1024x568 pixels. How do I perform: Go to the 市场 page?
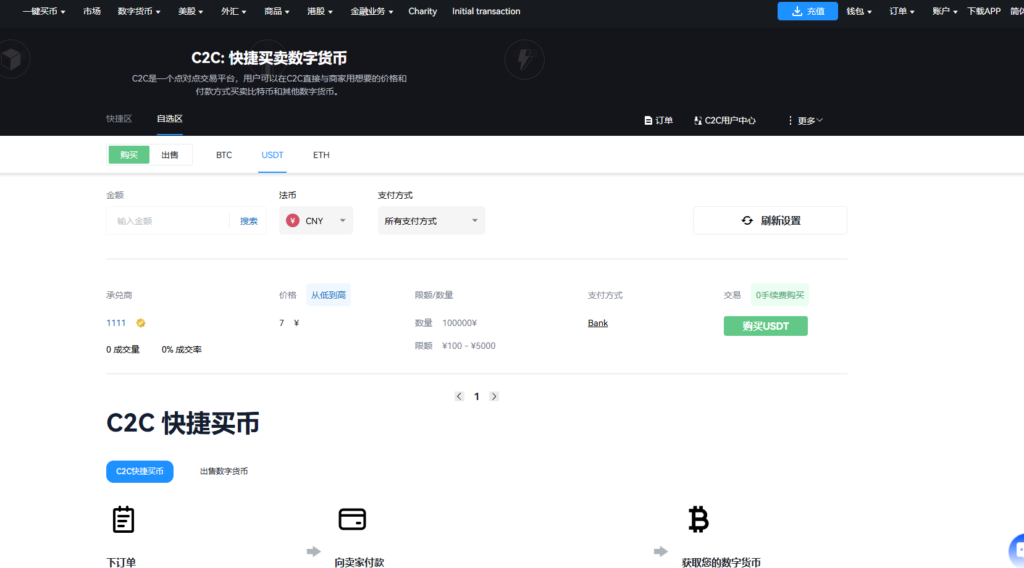pos(92,11)
